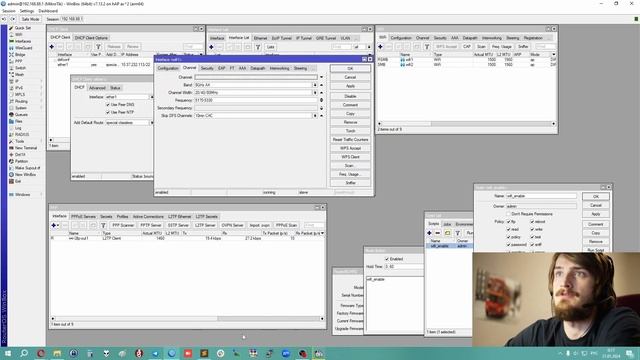640x360 pixels.
Task: Toggle Don't Require Permissions checkbox
Action: pyautogui.click(x=509, y=214)
